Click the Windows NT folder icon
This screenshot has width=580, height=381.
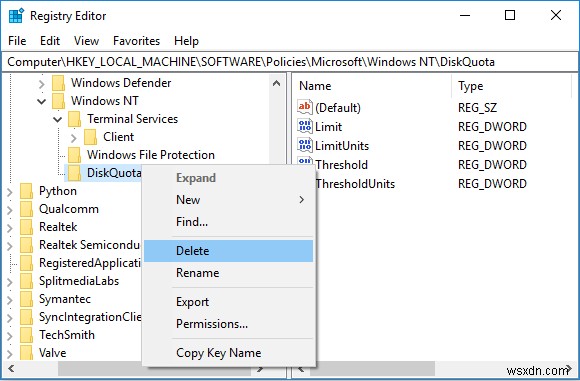[58, 101]
